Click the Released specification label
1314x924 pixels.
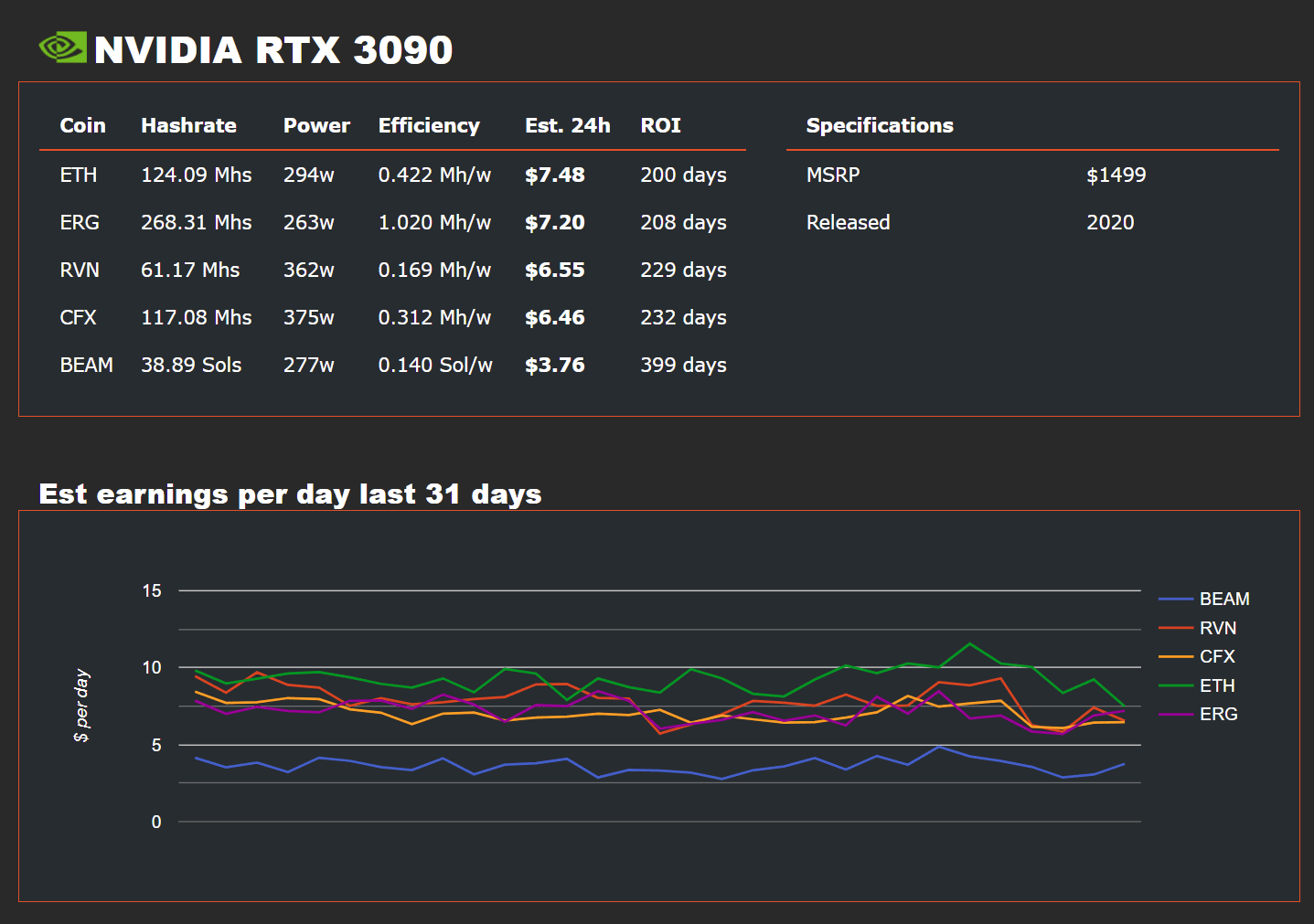point(849,222)
